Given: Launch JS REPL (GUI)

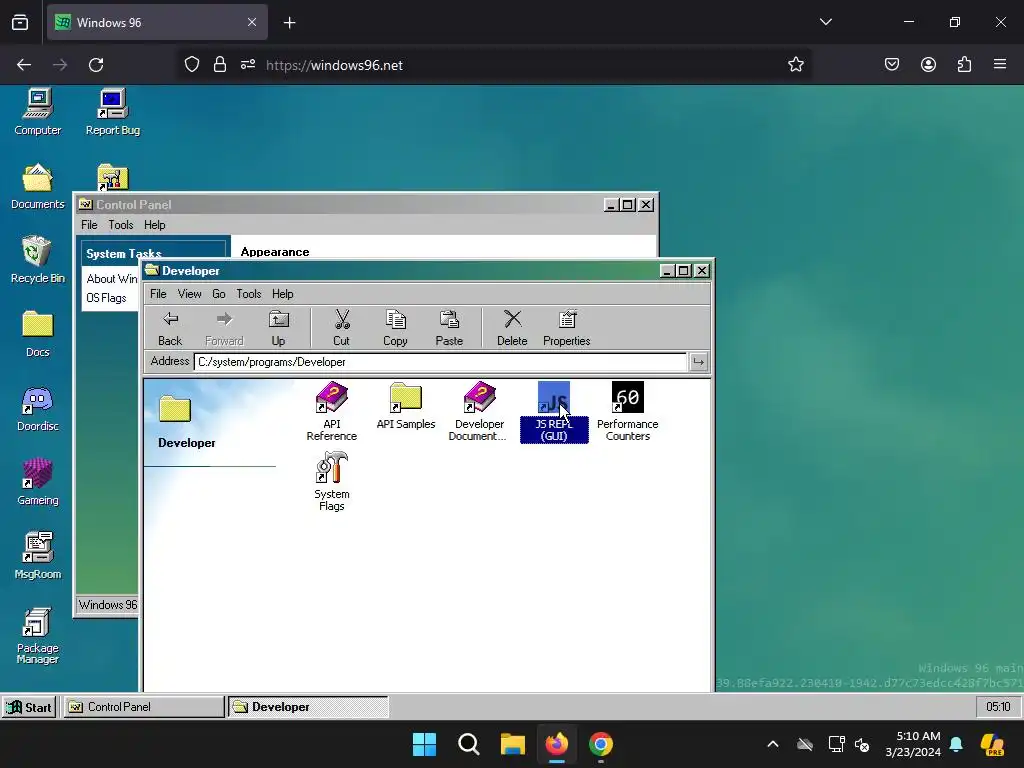Looking at the screenshot, I should pyautogui.click(x=554, y=411).
